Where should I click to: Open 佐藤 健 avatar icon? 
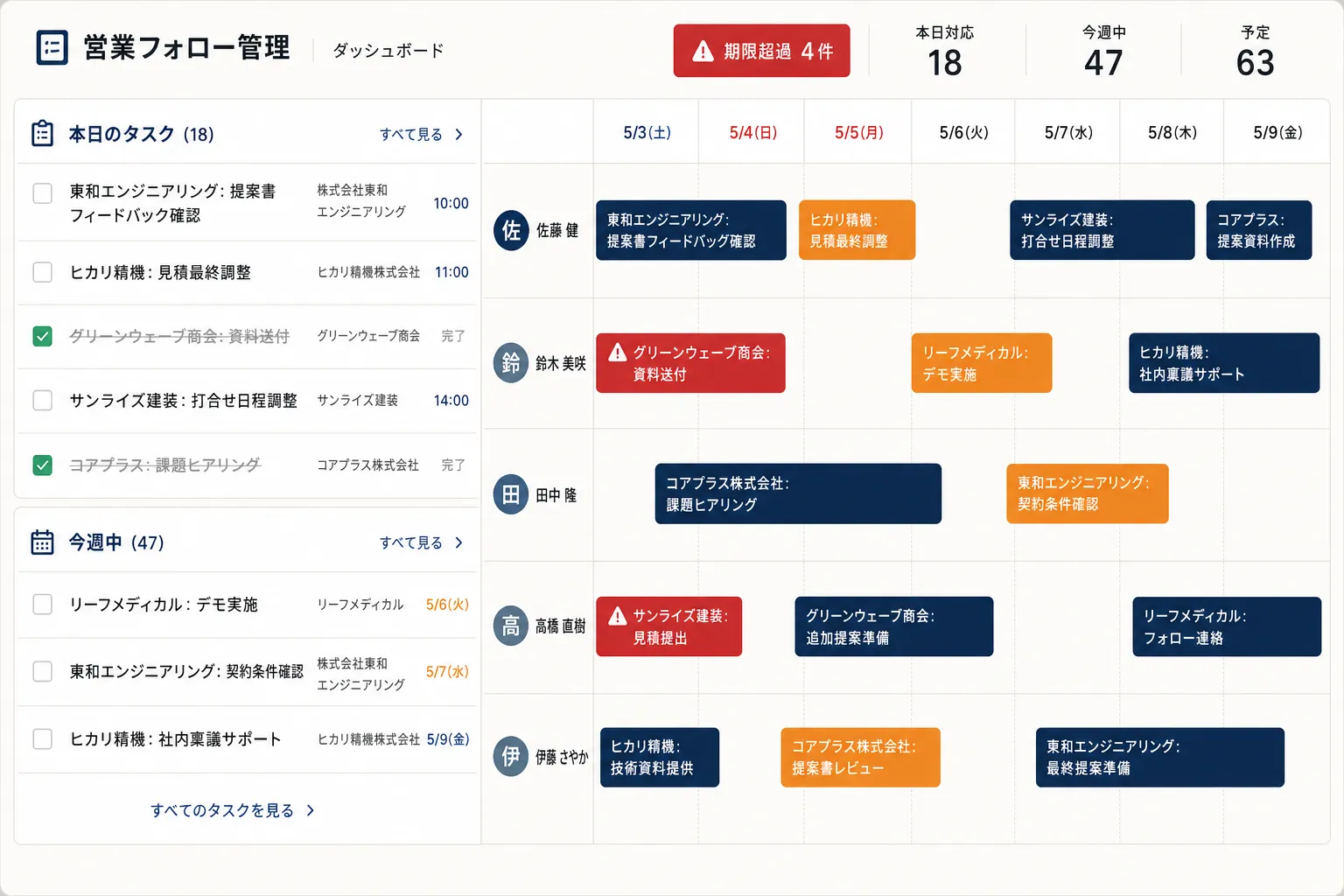click(x=511, y=230)
